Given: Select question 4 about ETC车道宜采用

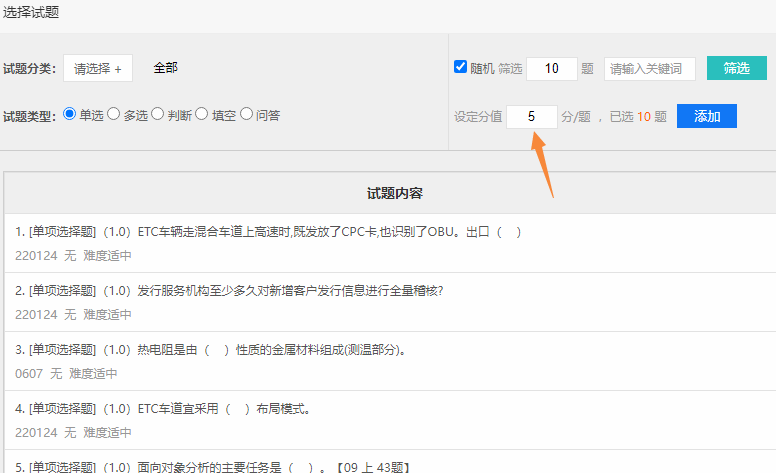Looking at the screenshot, I should (x=390, y=420).
